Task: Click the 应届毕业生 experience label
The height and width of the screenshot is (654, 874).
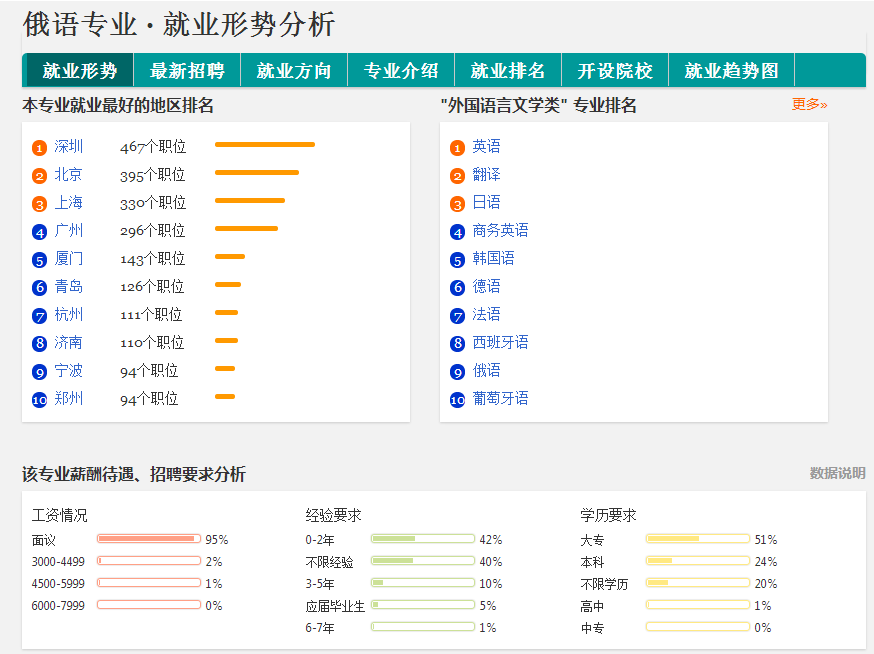Action: pos(335,606)
